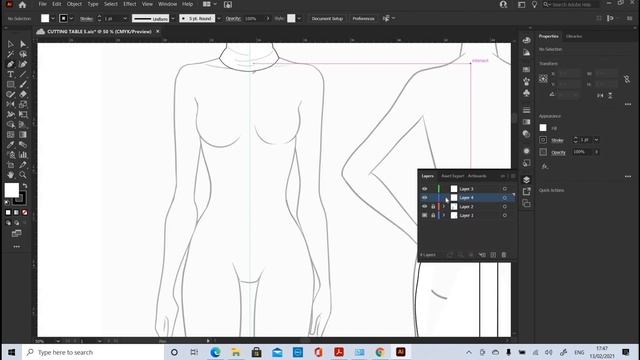Unlock Layer 1 via lock icon
Screen dimensions: 640x360
click(433, 215)
